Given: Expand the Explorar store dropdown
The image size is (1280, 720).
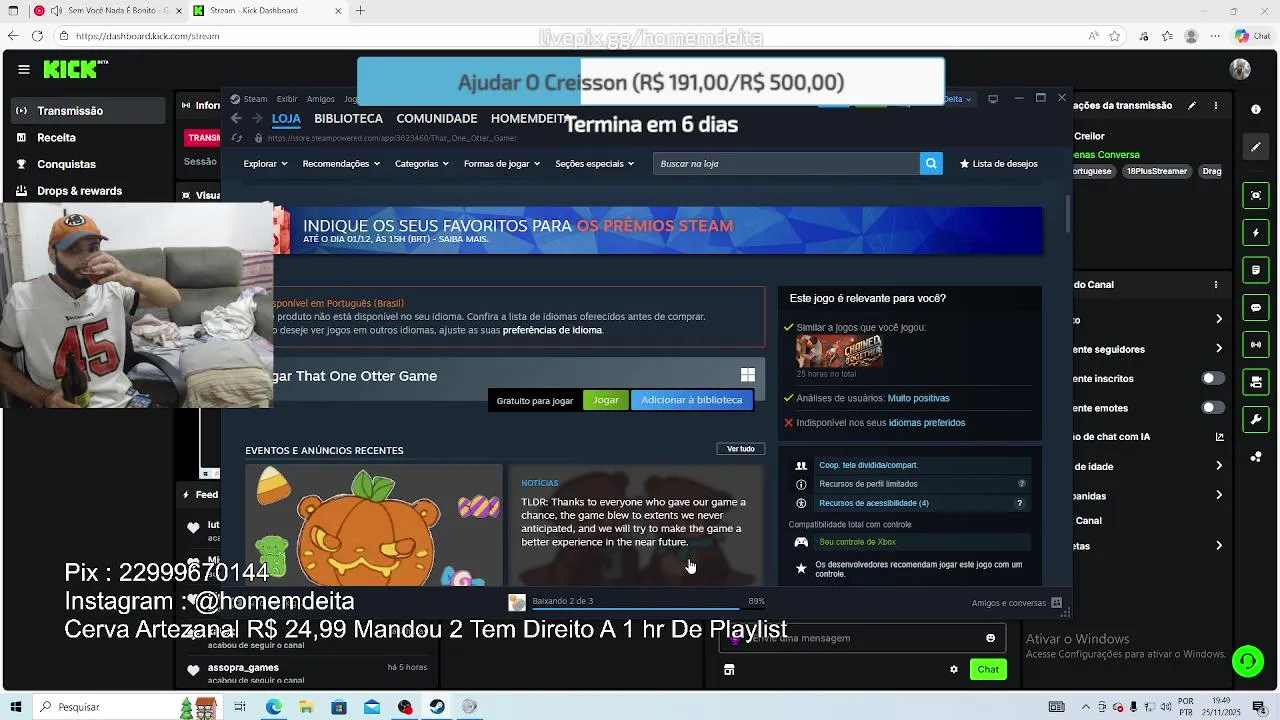Looking at the screenshot, I should point(265,163).
